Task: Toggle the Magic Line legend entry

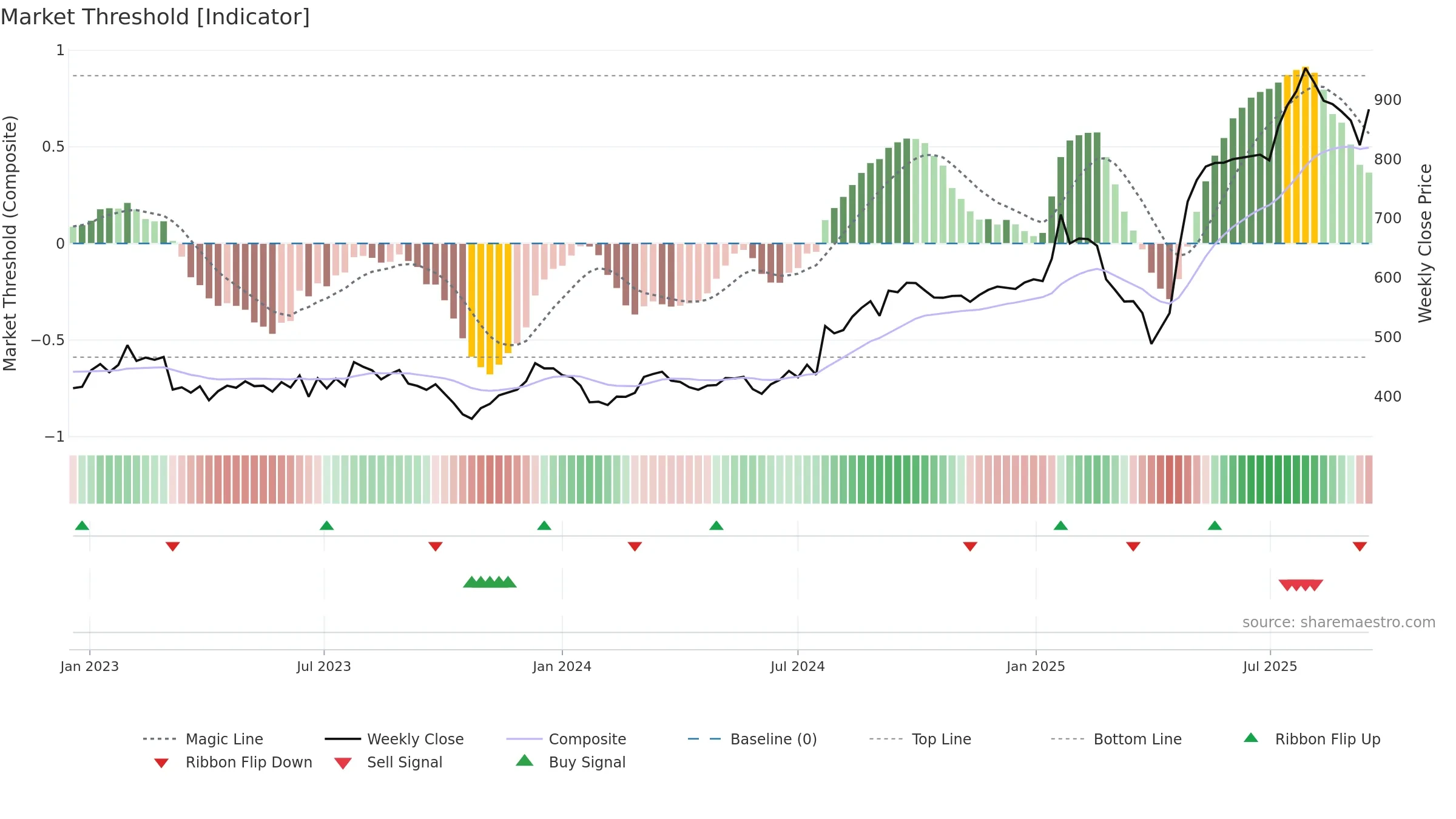Action: (203, 739)
